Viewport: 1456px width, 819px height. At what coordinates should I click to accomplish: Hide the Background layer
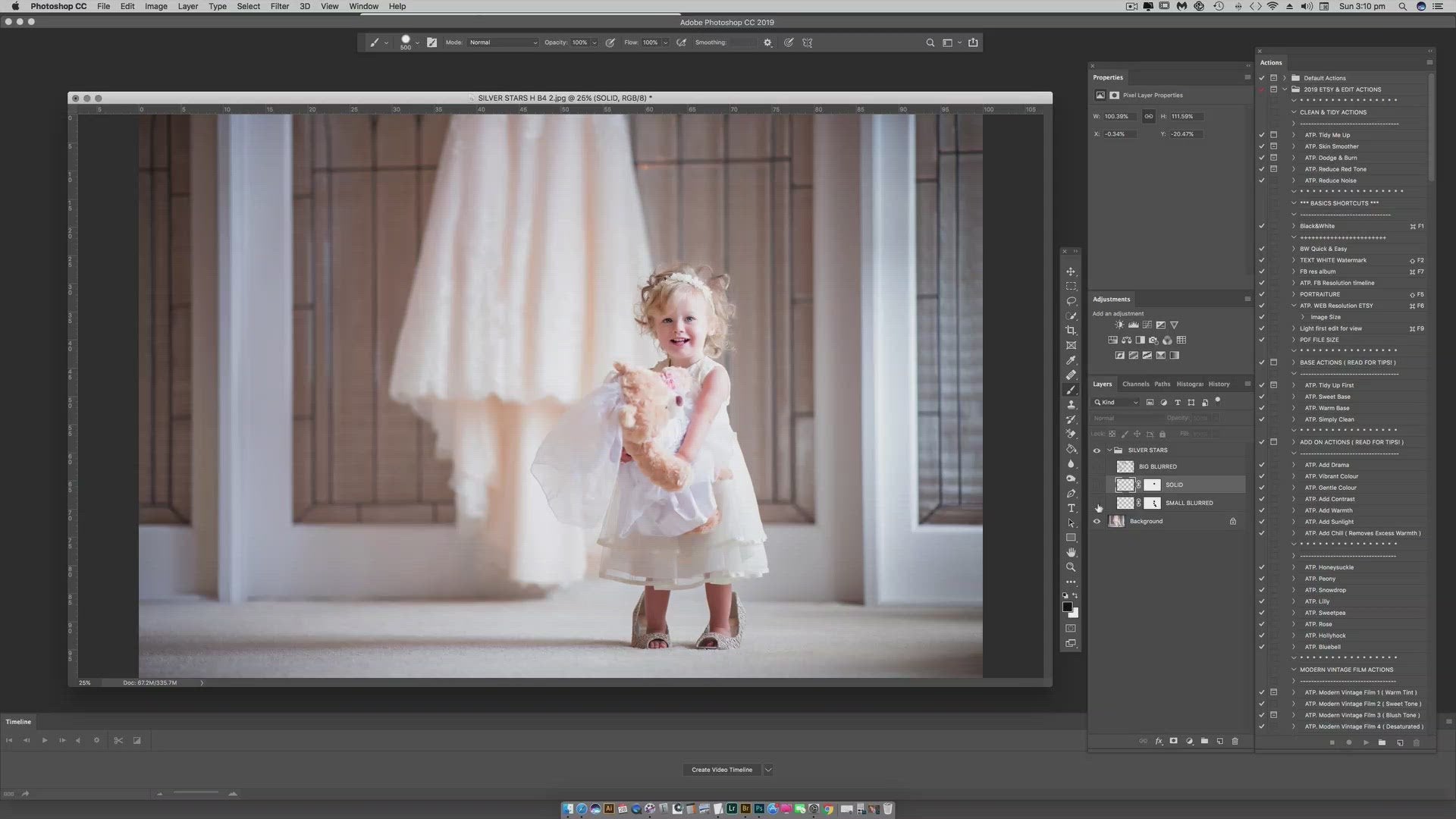(1097, 521)
